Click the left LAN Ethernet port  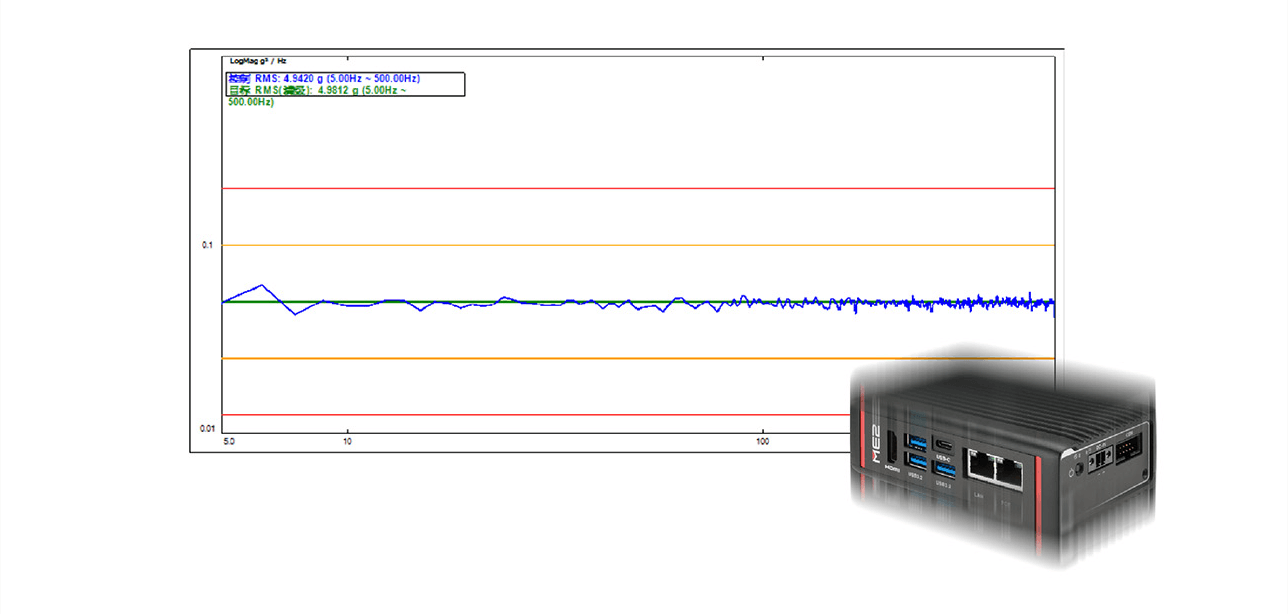(x=980, y=466)
